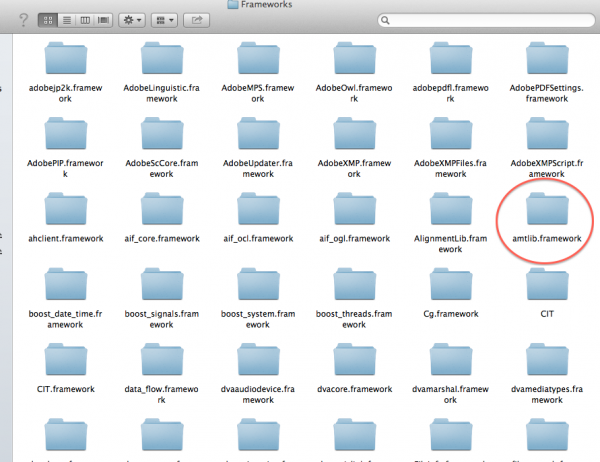Select the AdobeUpdater.framework folder
The height and width of the screenshot is (462, 600).
[x=258, y=134]
